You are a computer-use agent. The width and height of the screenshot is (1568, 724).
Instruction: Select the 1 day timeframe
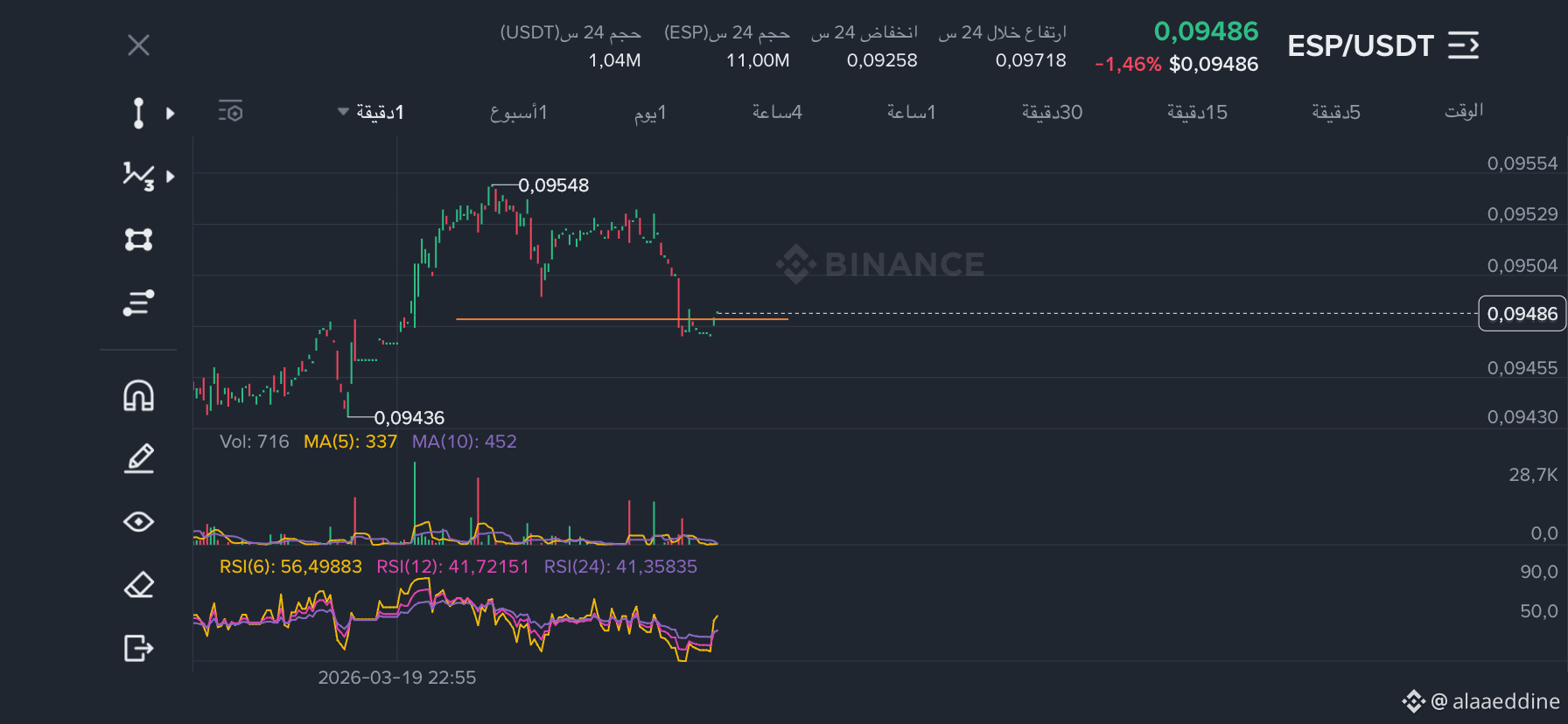tap(650, 112)
